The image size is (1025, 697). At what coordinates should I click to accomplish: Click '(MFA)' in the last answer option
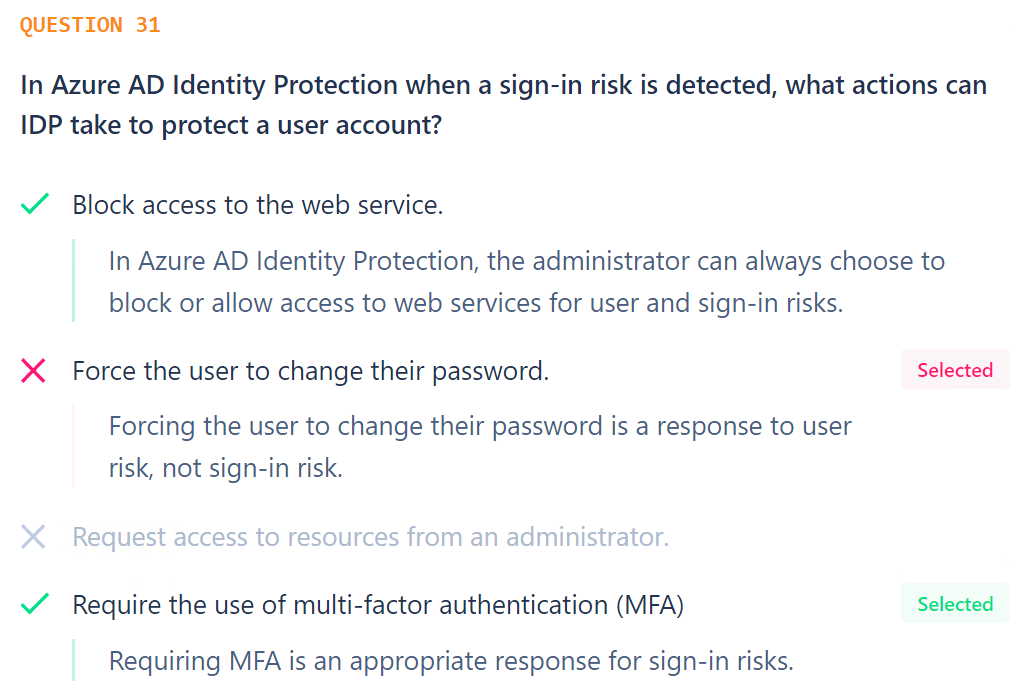[x=650, y=605]
